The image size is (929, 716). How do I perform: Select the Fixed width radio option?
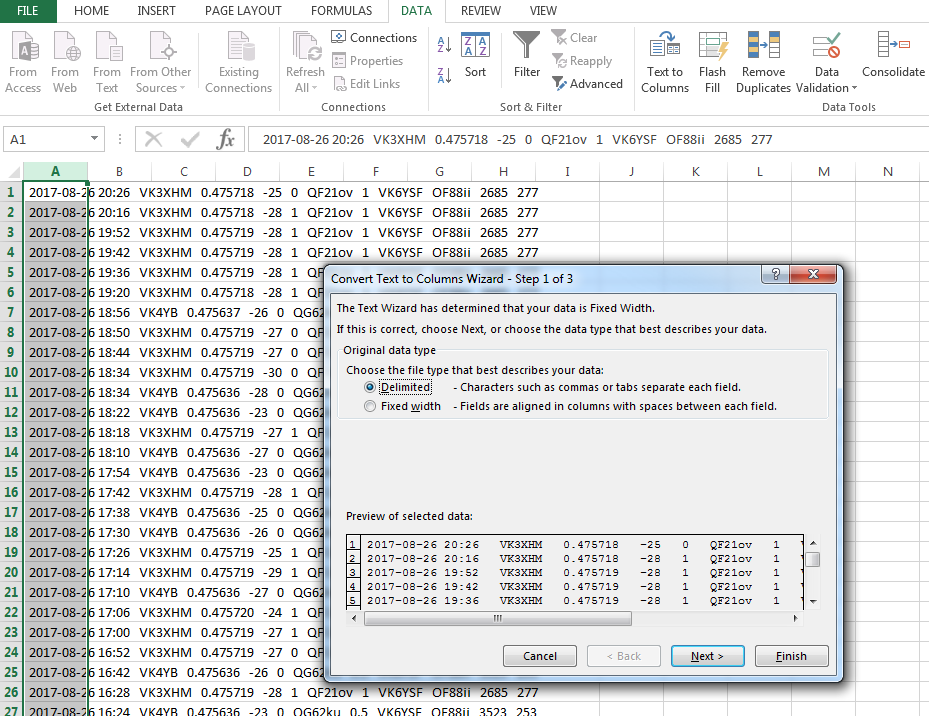coord(371,407)
